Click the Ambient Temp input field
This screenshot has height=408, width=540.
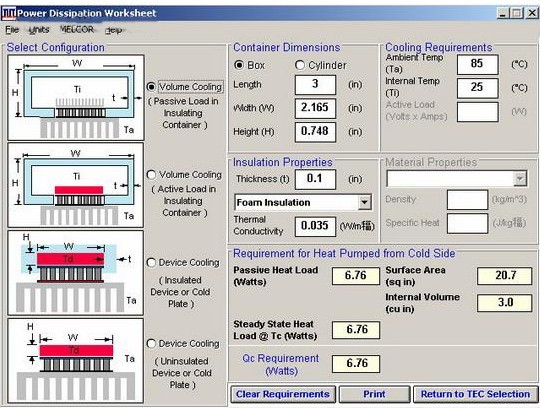pyautogui.click(x=477, y=64)
